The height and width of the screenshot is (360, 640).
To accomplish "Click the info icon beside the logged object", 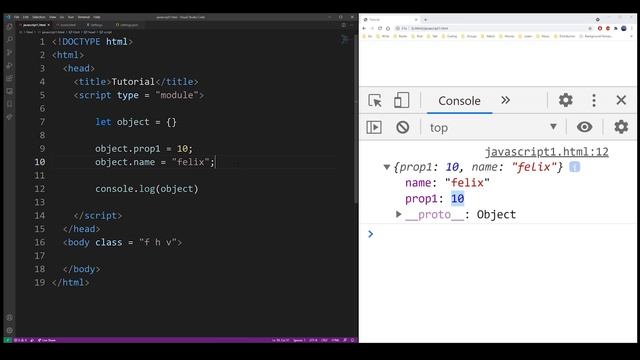I will coord(574,167).
